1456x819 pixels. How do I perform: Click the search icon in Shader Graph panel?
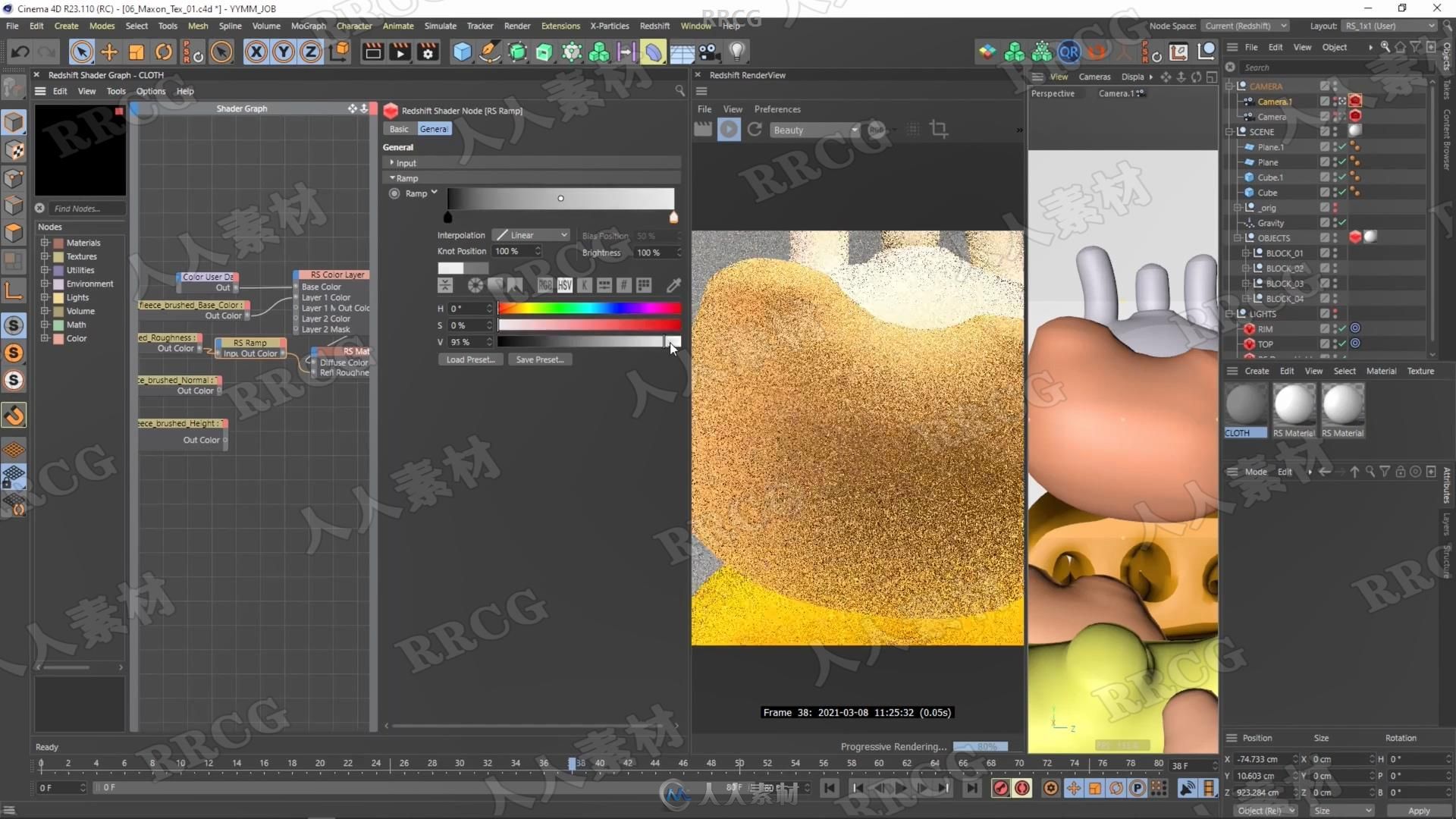[x=679, y=91]
